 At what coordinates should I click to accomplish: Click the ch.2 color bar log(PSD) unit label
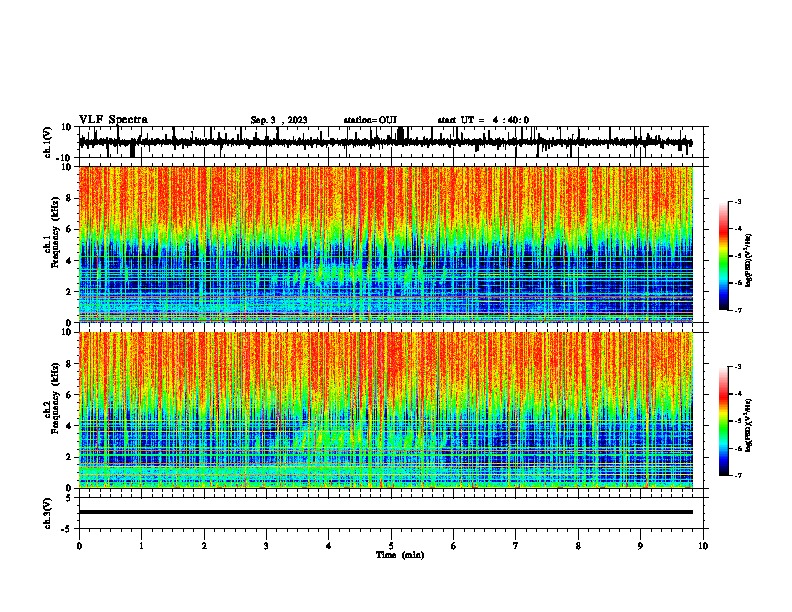[749, 426]
